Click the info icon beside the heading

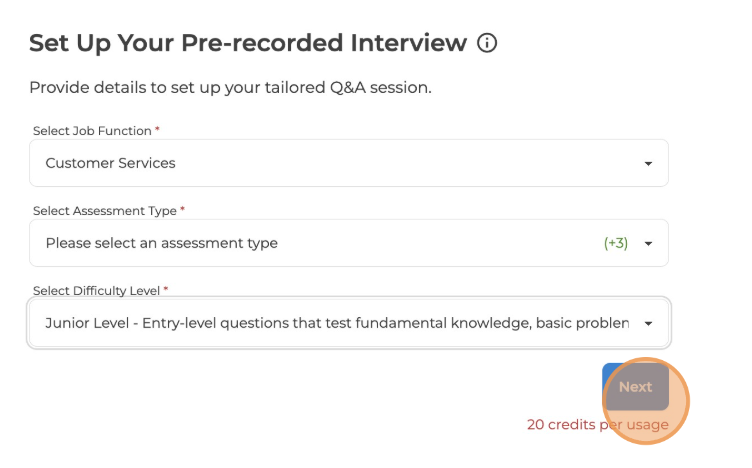487,43
